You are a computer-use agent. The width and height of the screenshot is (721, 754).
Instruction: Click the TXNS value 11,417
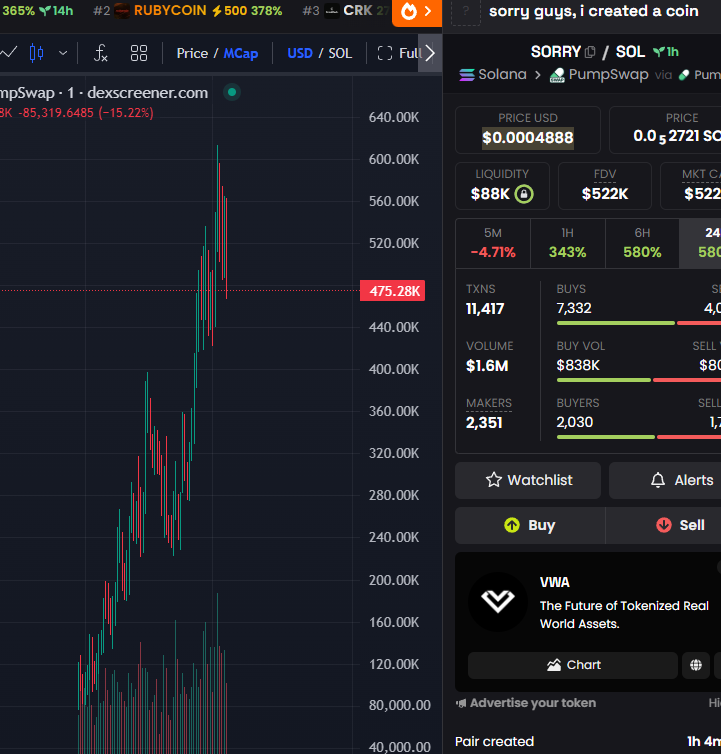pyautogui.click(x=485, y=309)
